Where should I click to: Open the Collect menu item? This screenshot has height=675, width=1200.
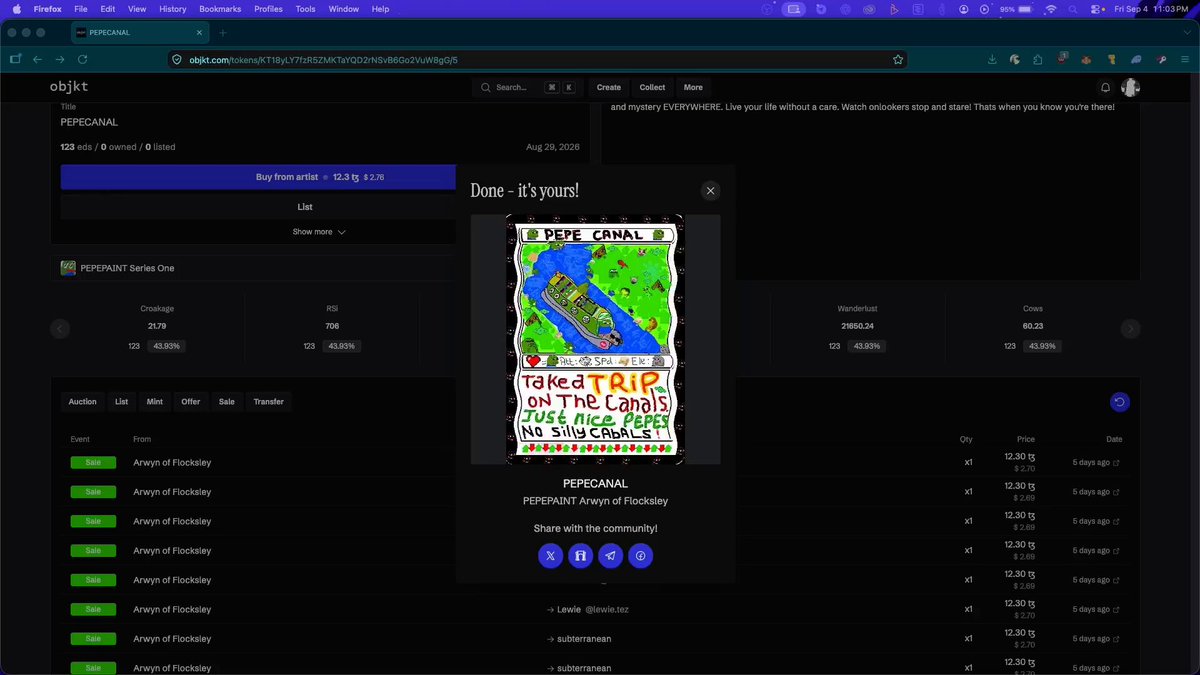tap(652, 87)
